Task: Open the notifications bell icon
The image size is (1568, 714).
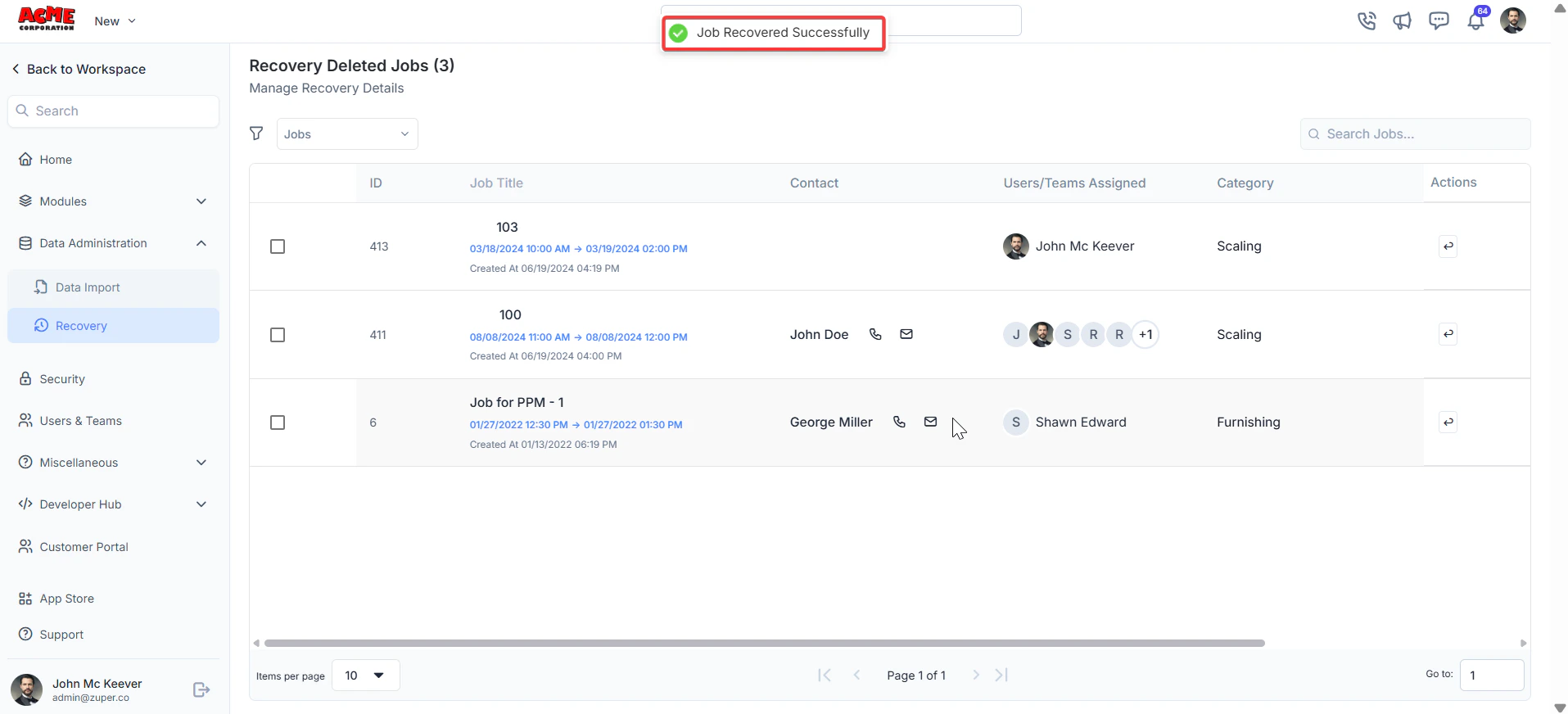Action: pos(1475,20)
